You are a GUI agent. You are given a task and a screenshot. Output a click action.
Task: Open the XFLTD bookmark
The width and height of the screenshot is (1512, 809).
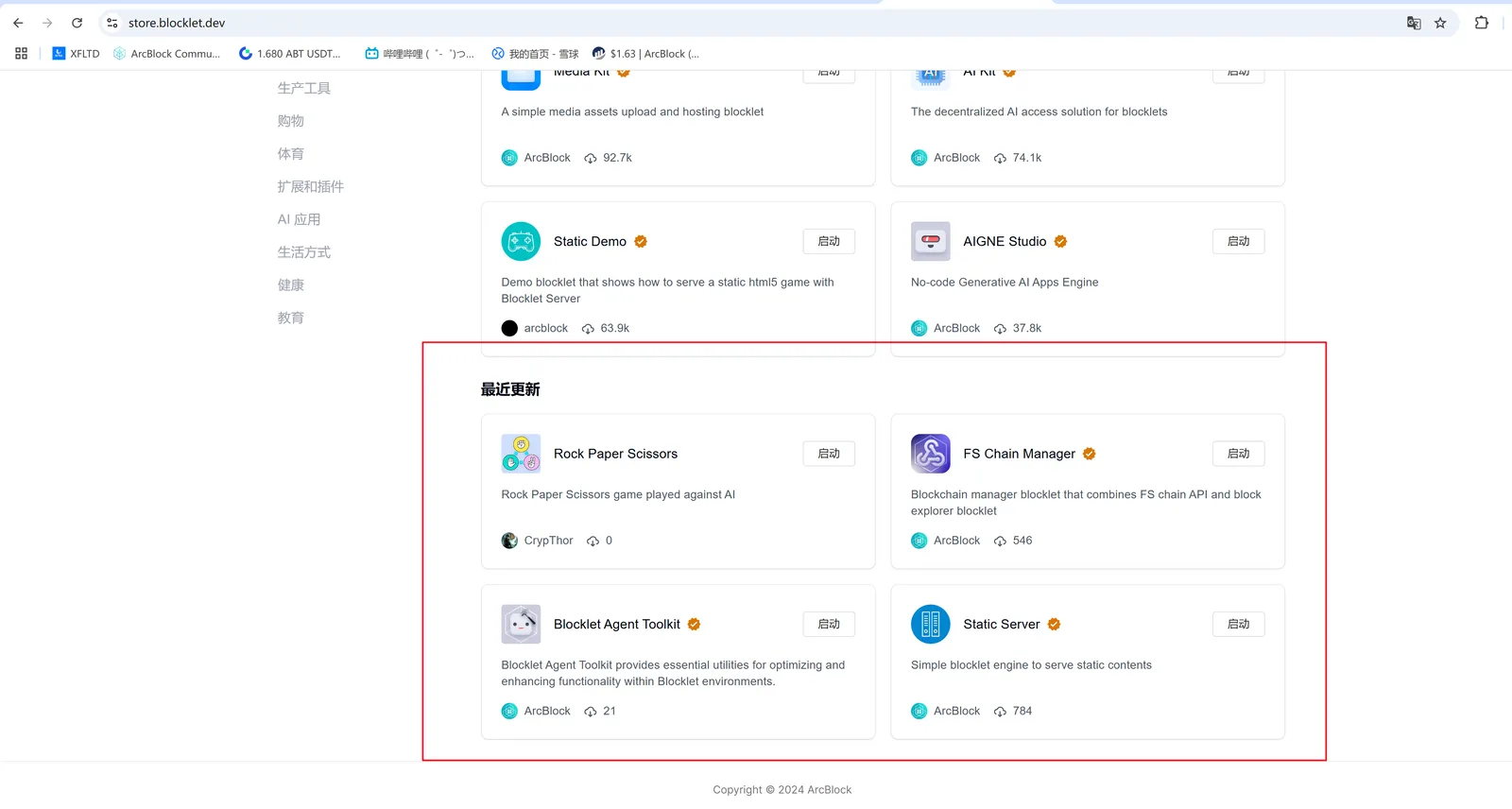click(76, 54)
